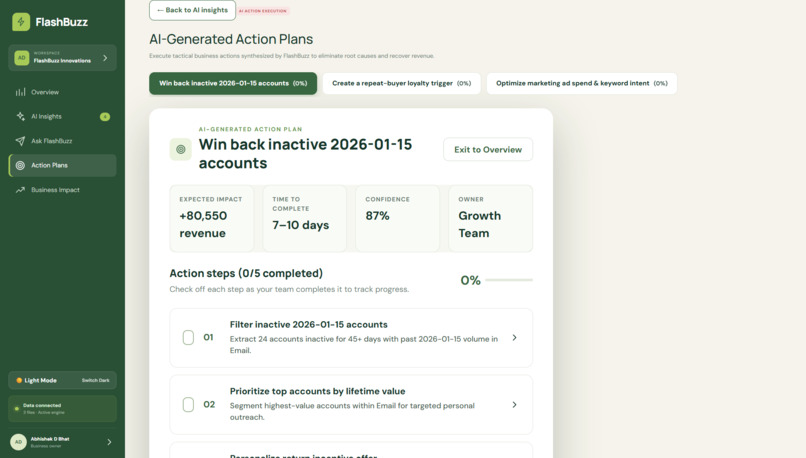Click the 0% progress percentage label

(470, 280)
